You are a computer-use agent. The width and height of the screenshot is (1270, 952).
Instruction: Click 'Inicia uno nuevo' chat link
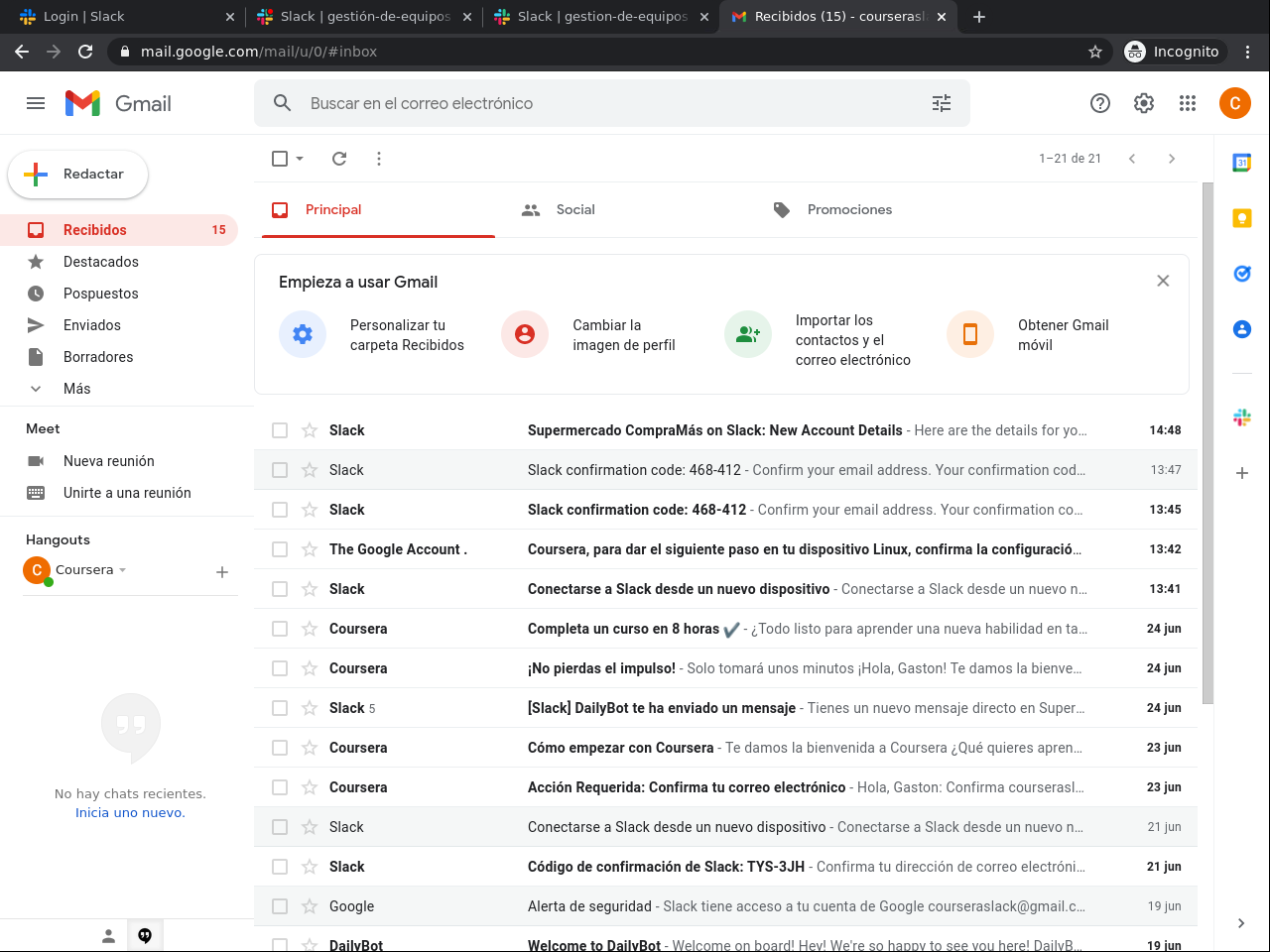click(x=130, y=812)
